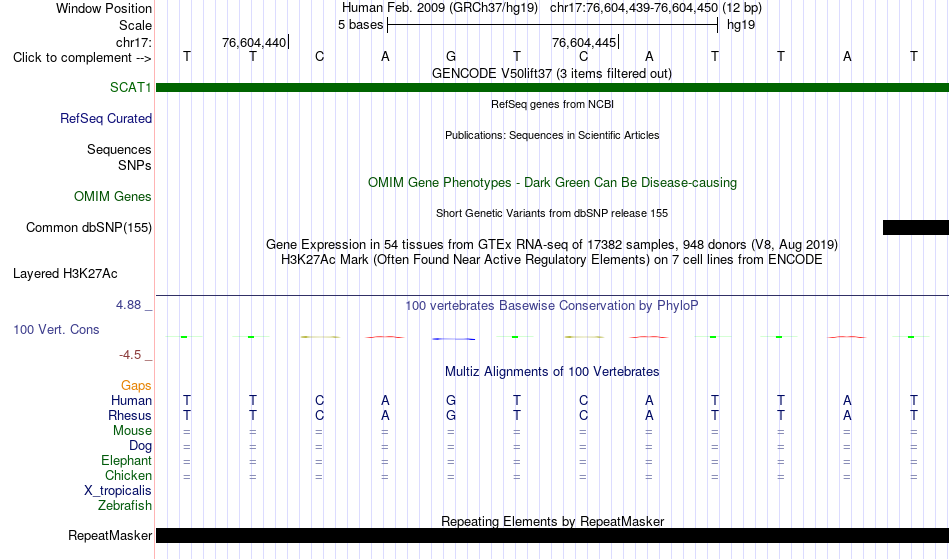Click the Sequences track label

point(119,149)
